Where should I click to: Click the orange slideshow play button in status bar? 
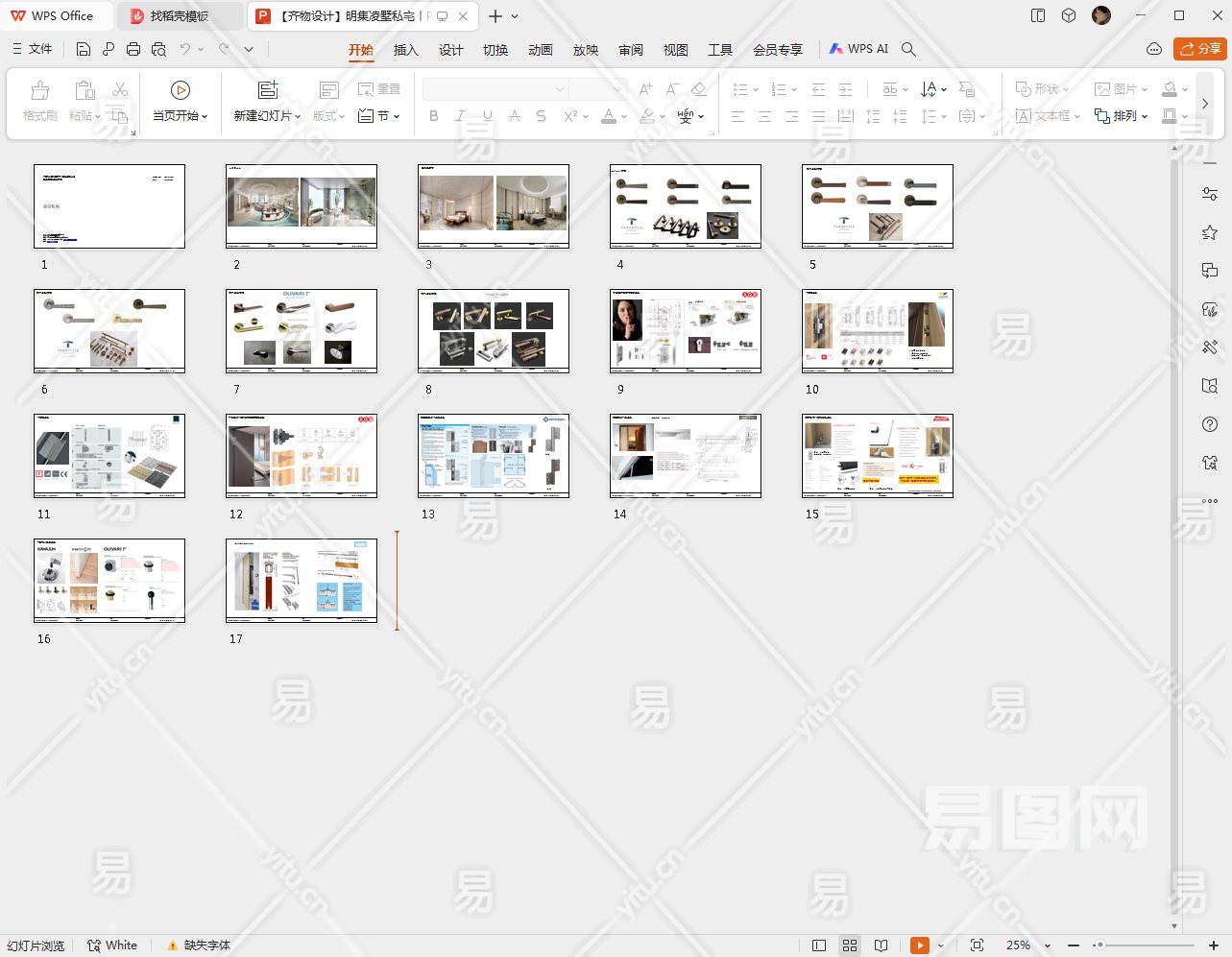click(920, 945)
